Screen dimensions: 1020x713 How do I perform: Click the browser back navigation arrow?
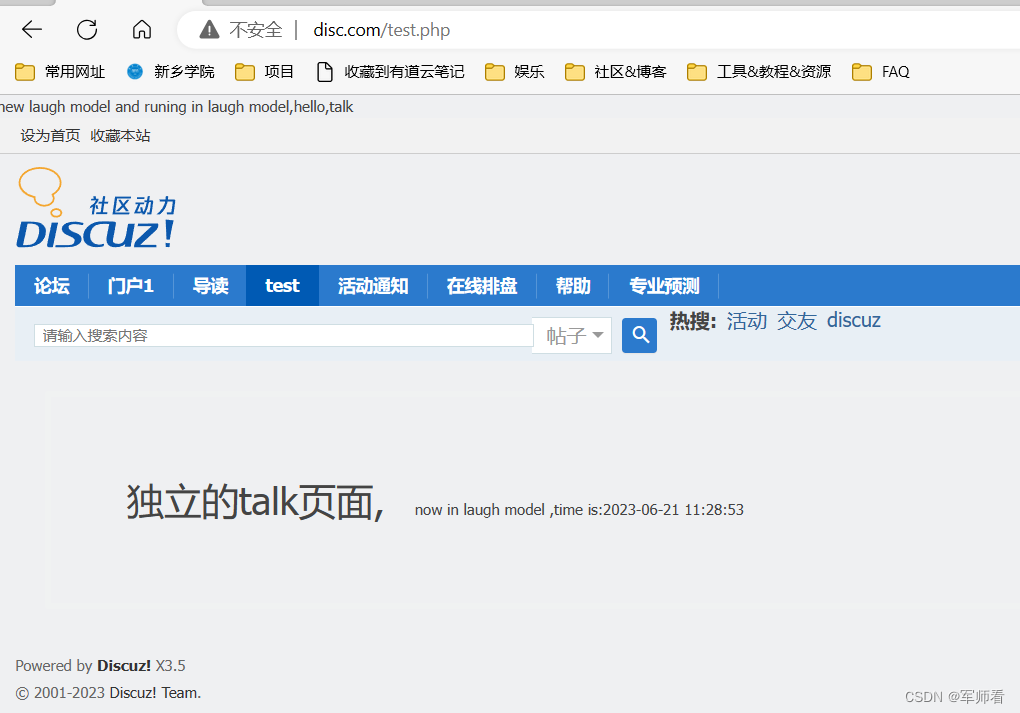click(31, 30)
